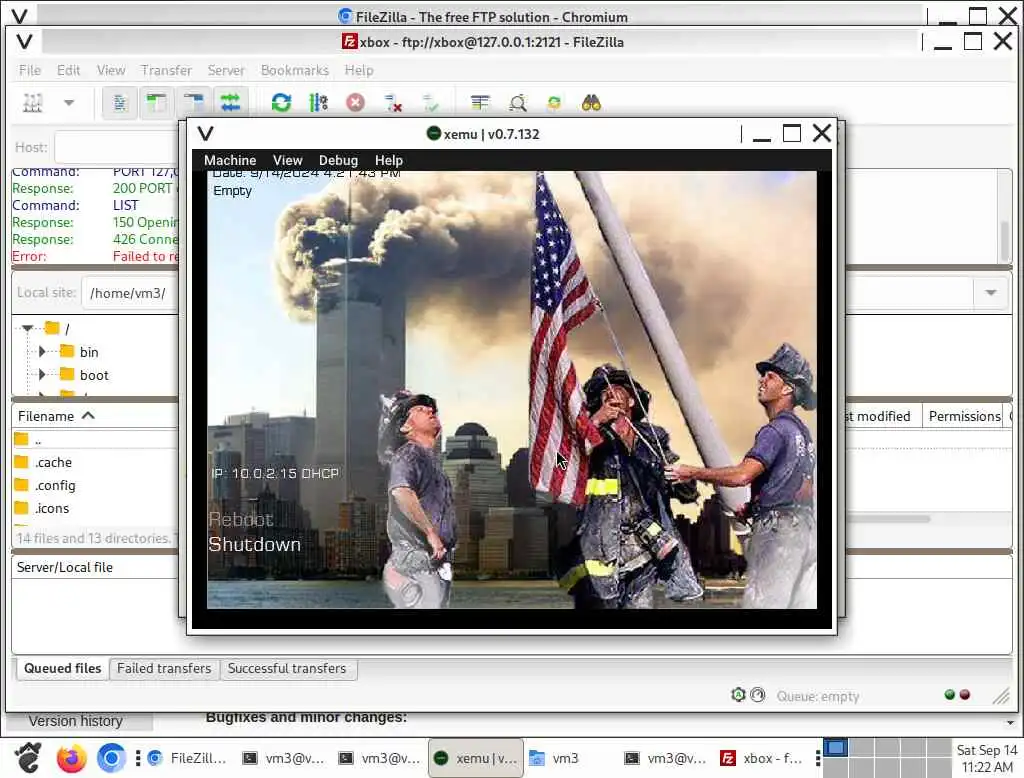Screen dimensions: 1024x778
Task: Click the red activity indicator light
Action: tap(965, 694)
